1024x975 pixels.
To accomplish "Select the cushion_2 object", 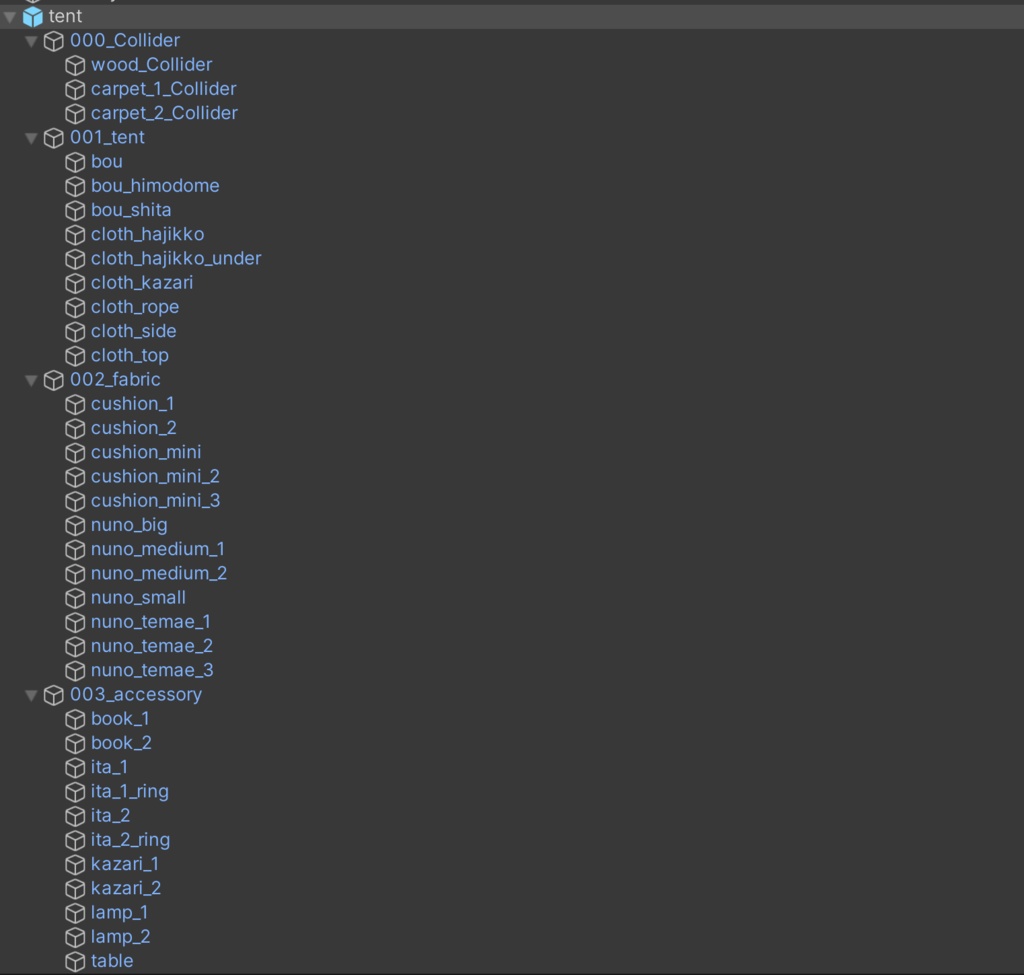I will 133,428.
